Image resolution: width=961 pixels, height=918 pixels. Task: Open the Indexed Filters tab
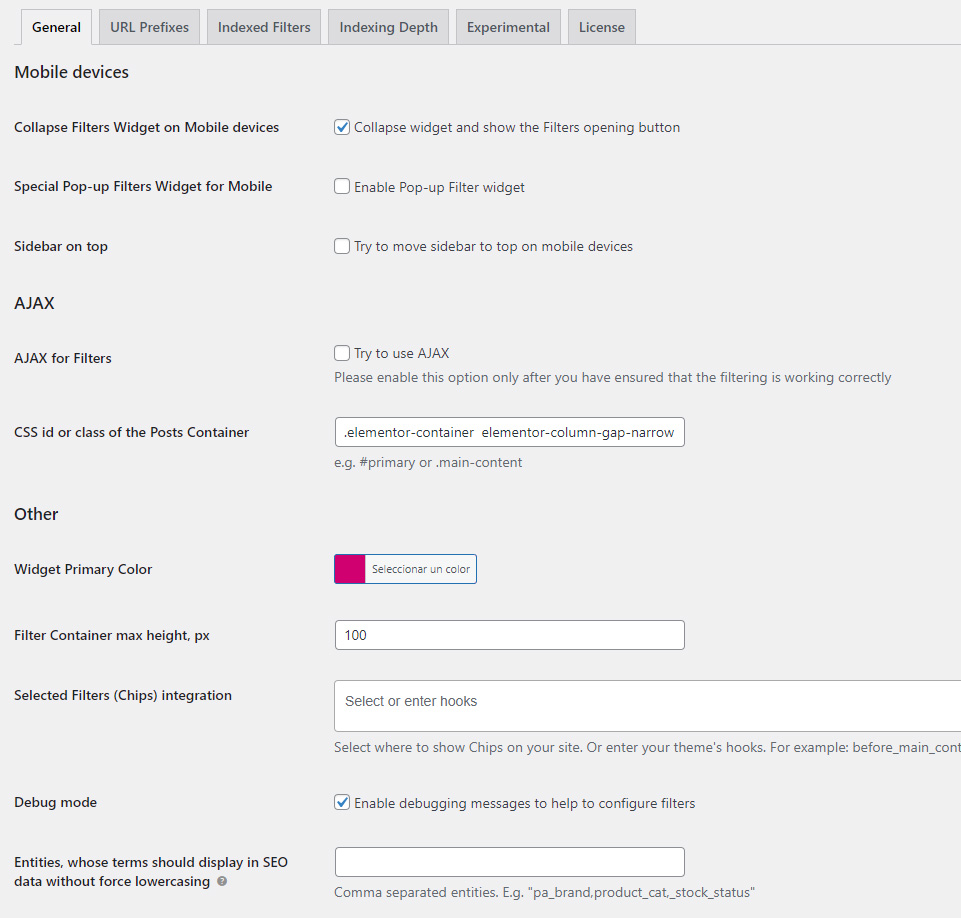(264, 27)
